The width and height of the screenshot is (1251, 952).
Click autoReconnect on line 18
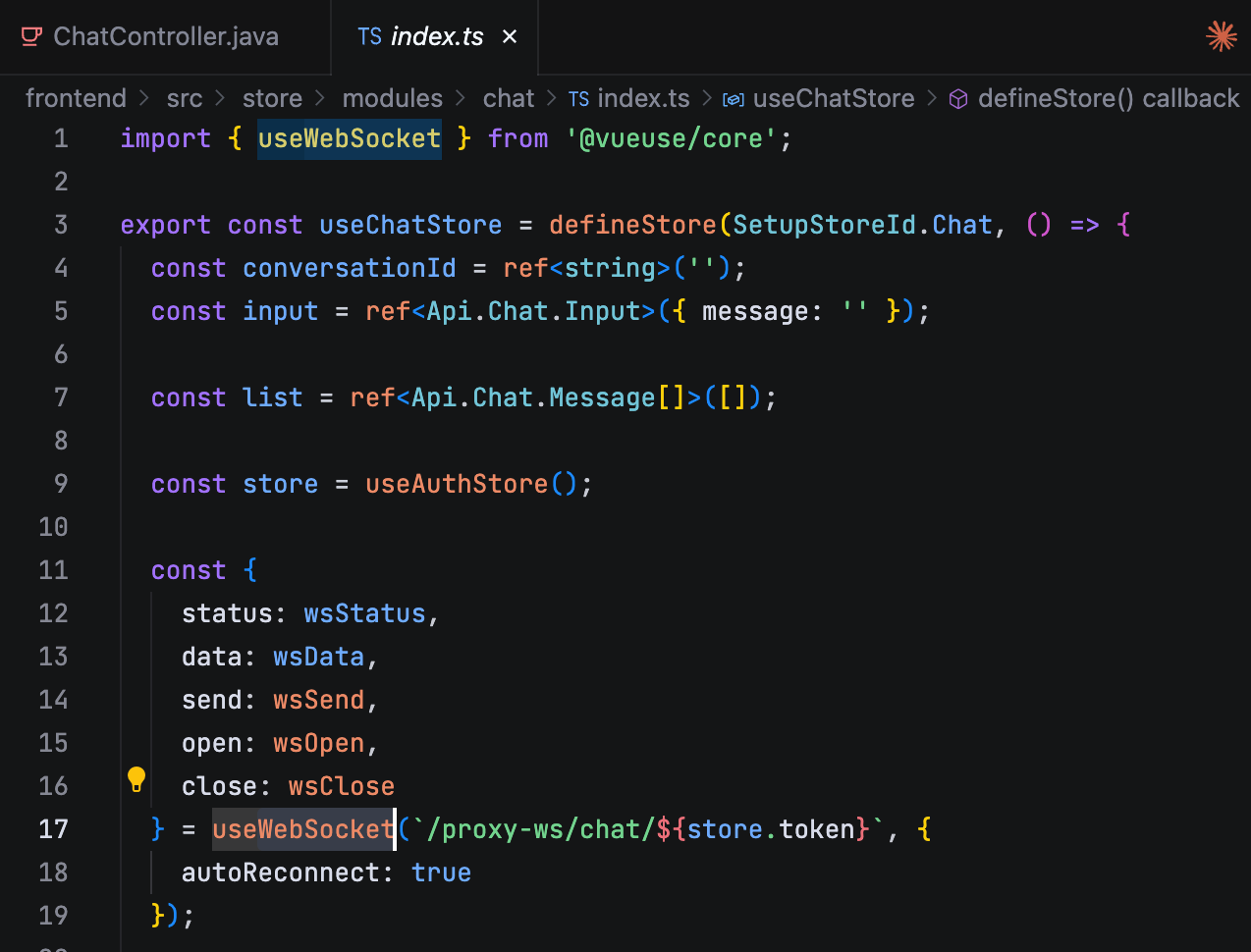(281, 873)
